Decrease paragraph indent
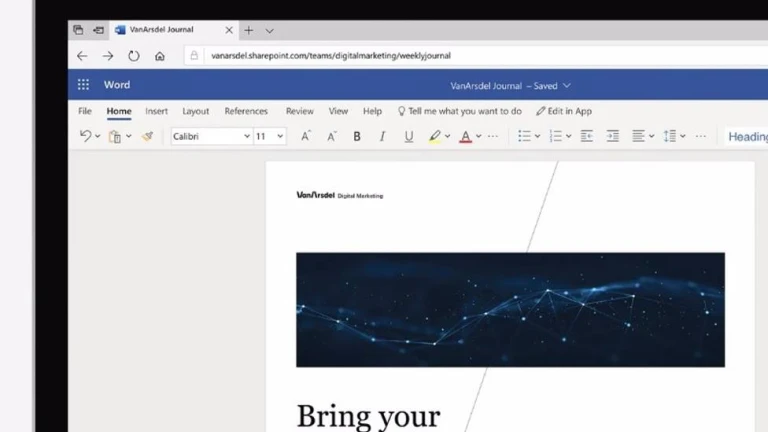This screenshot has height=432, width=768. point(587,136)
